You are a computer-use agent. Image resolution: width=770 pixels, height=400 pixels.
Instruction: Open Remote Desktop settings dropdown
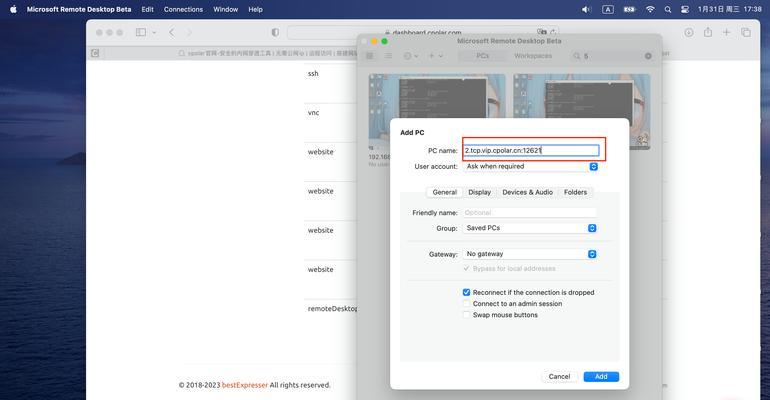411,56
